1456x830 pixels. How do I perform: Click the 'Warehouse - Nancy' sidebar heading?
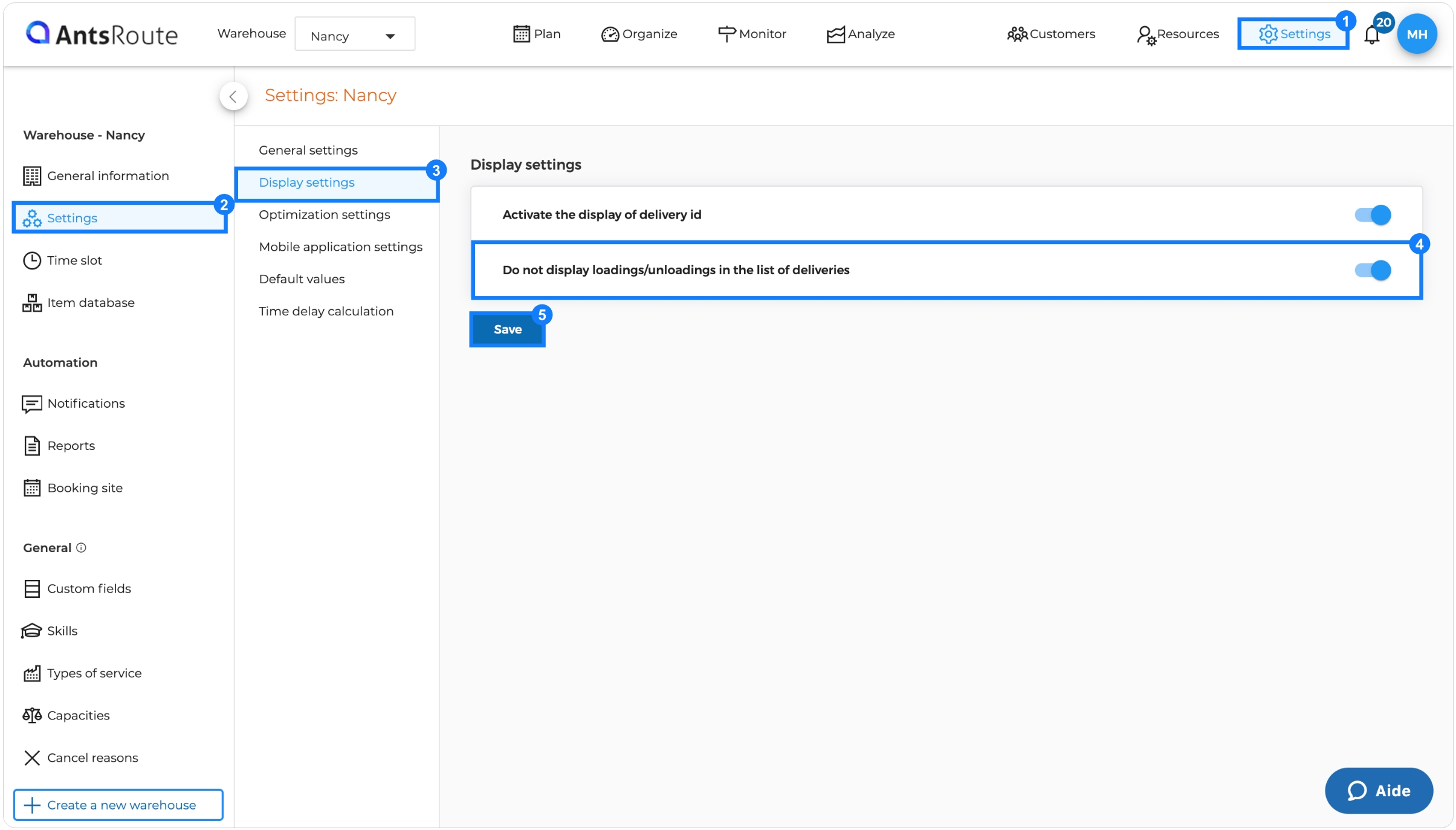tap(84, 135)
